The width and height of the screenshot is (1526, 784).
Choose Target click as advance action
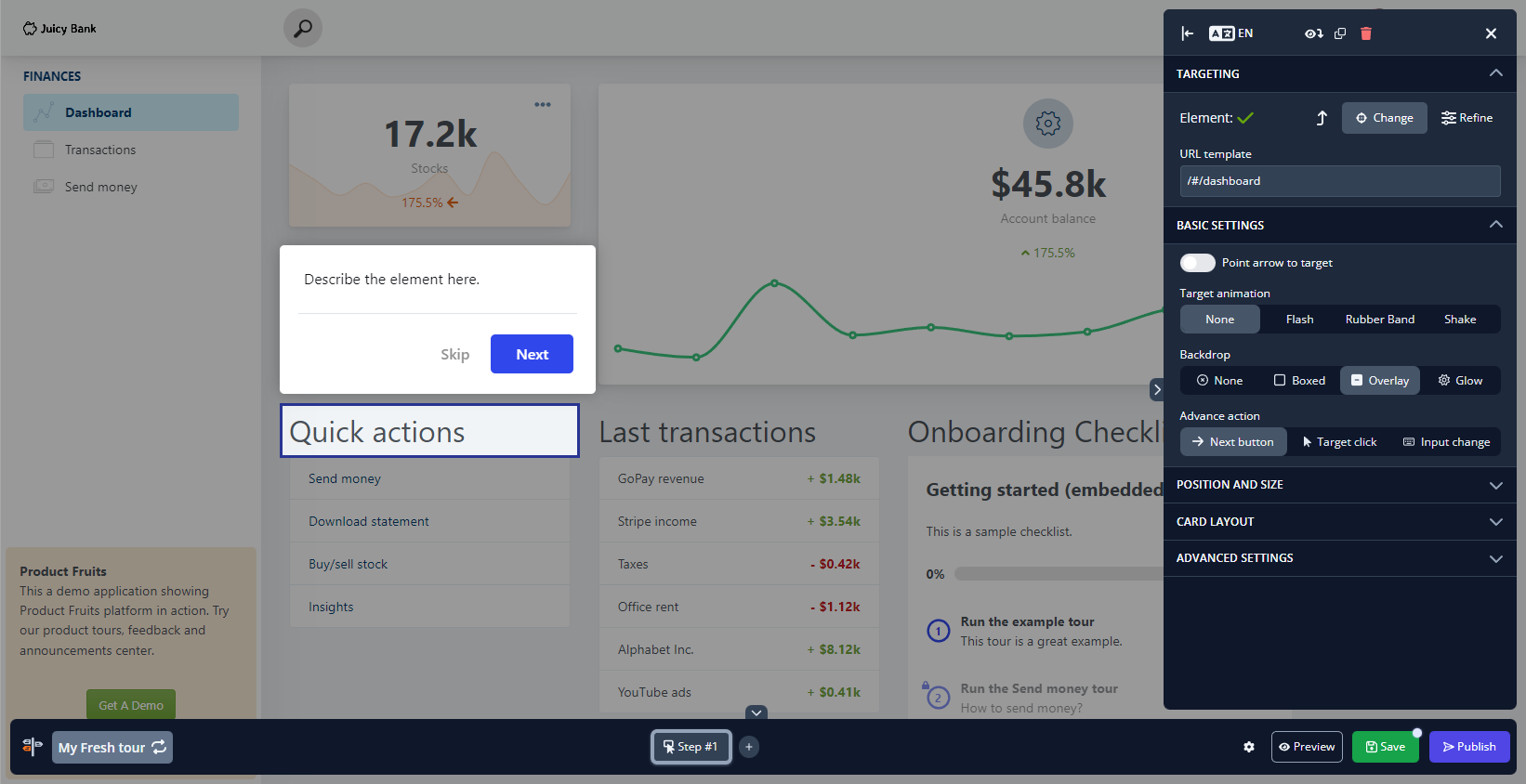pyautogui.click(x=1339, y=442)
